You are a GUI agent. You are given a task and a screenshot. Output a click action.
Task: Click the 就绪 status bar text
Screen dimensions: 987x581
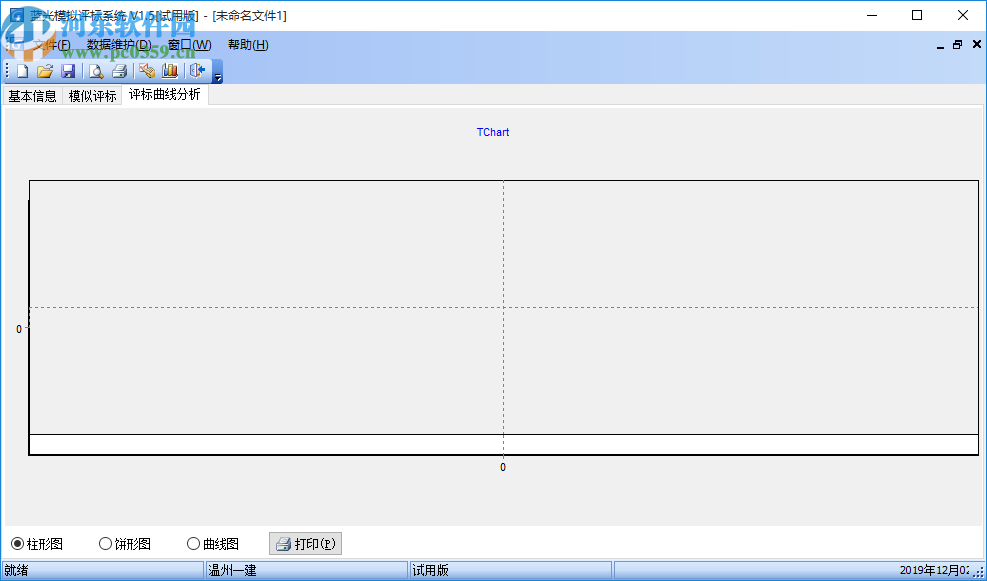click(x=16, y=571)
